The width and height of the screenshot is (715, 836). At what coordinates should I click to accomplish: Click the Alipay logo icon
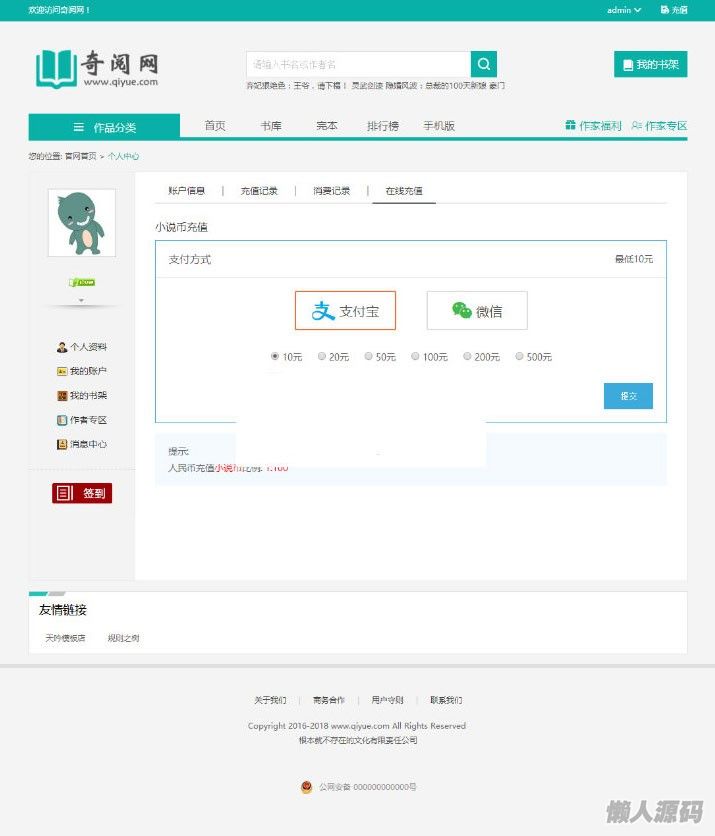tap(323, 310)
